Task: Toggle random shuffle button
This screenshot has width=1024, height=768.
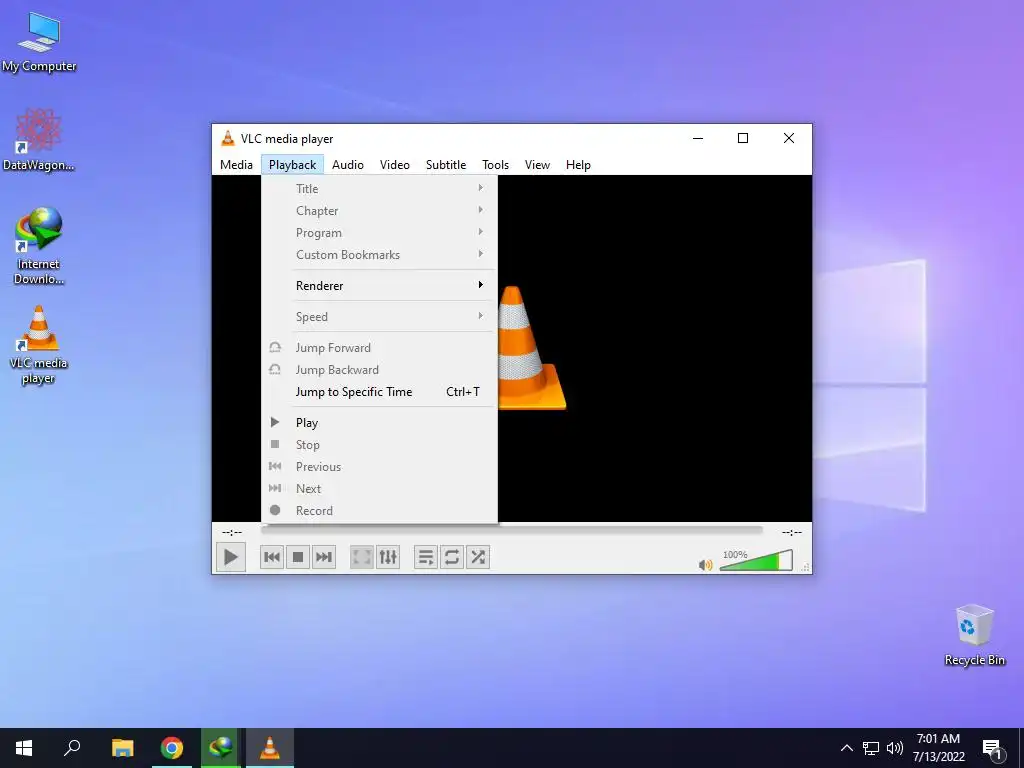Action: tap(478, 557)
